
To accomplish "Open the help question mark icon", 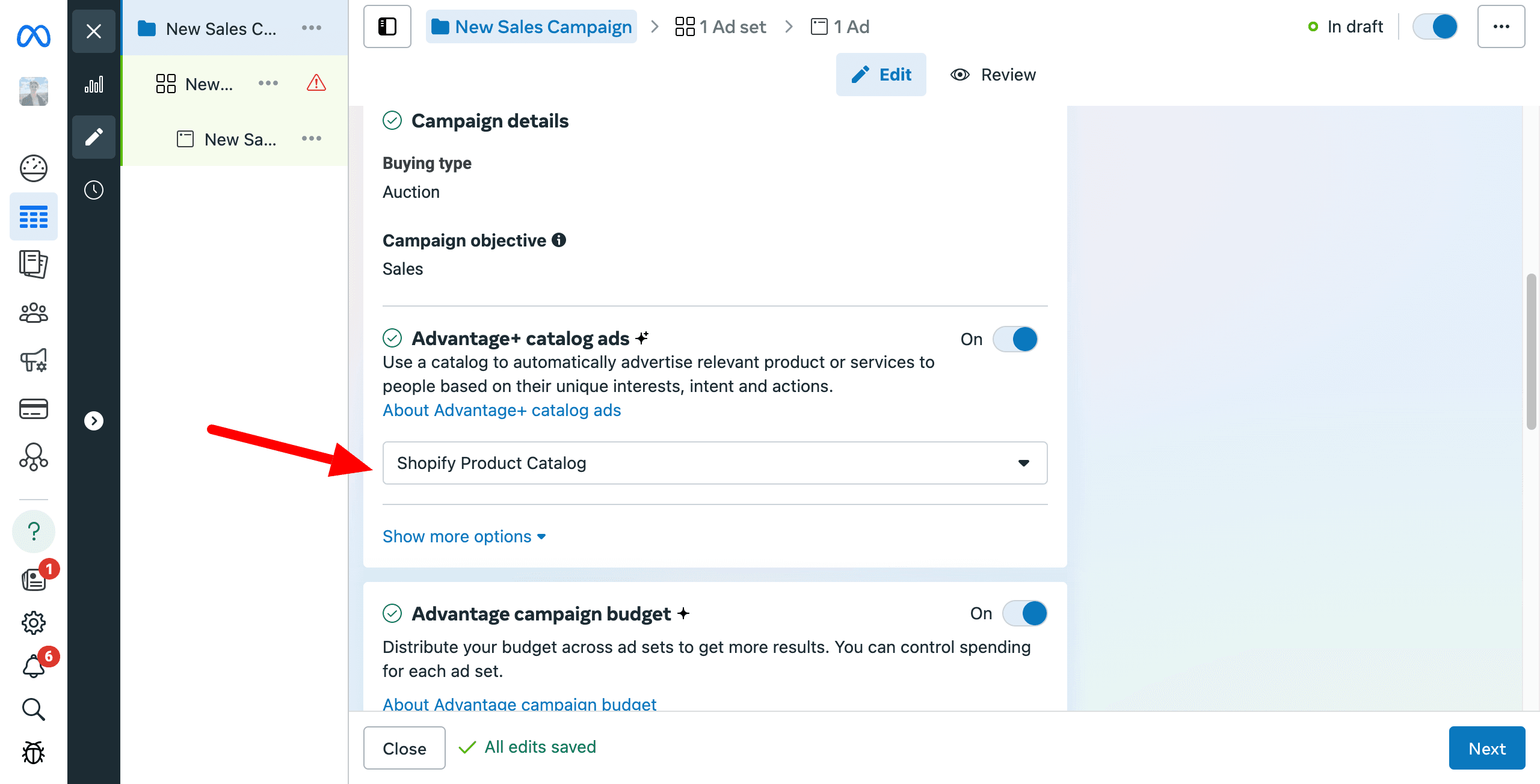I will point(33,531).
